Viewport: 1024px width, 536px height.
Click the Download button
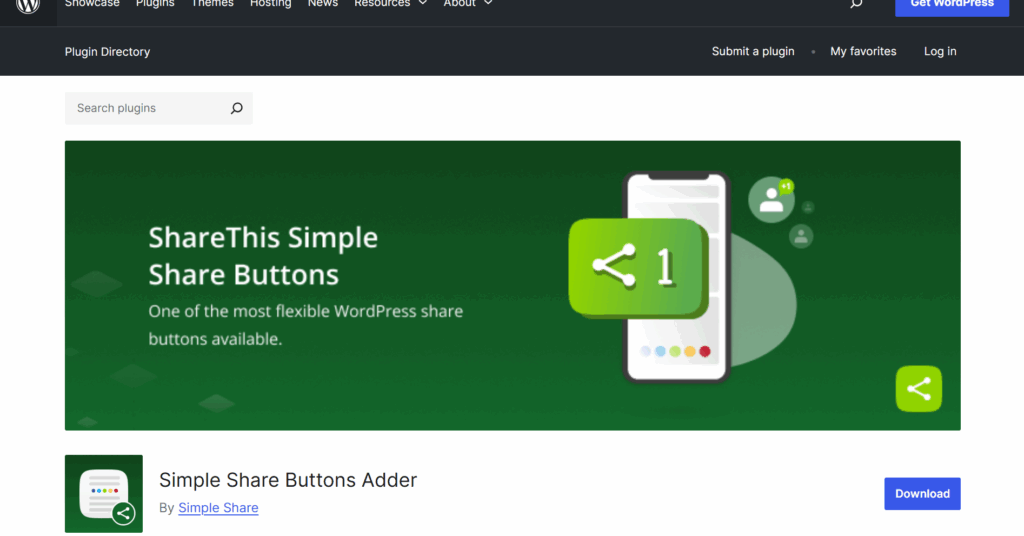click(922, 494)
